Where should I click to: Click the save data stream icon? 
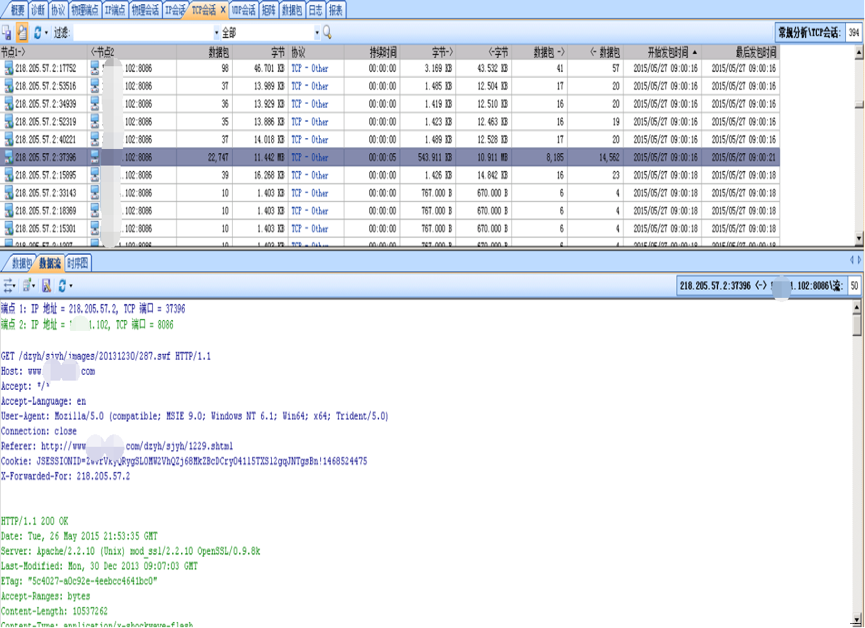46,286
